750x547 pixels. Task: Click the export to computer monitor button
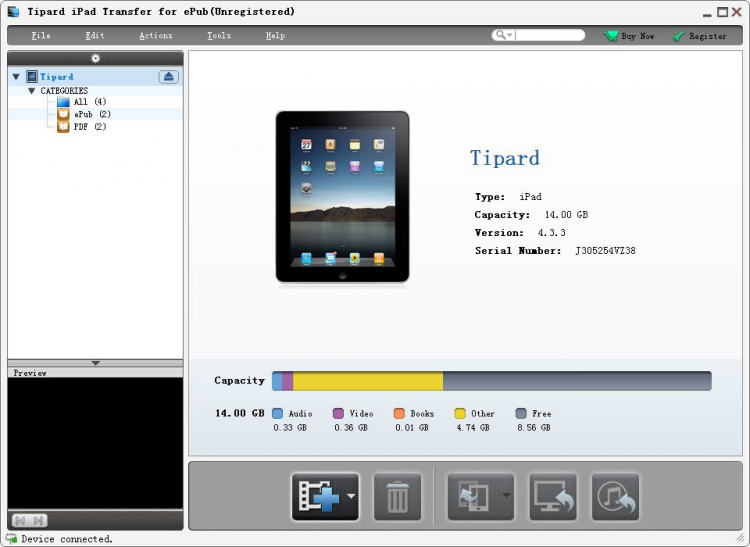[553, 497]
